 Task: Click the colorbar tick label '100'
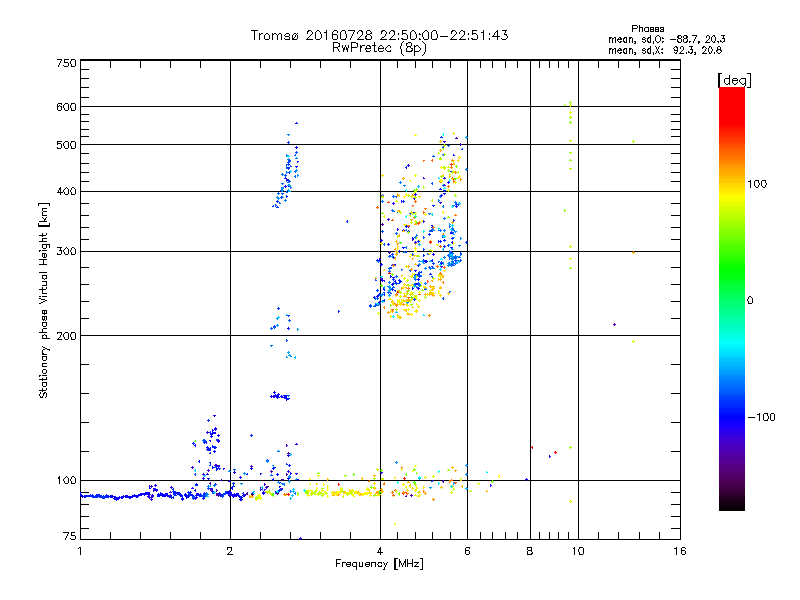click(757, 184)
